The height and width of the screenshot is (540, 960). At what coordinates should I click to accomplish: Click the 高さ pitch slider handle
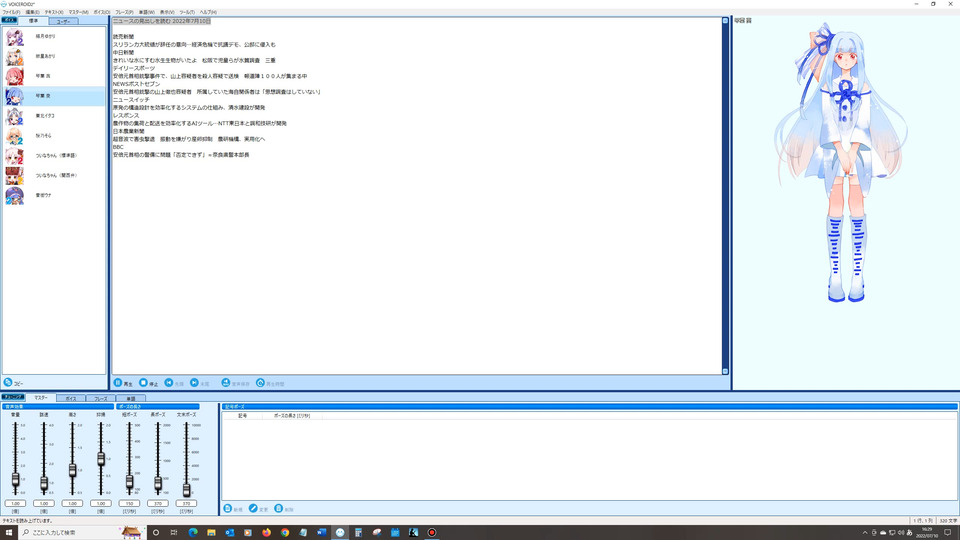pos(72,470)
